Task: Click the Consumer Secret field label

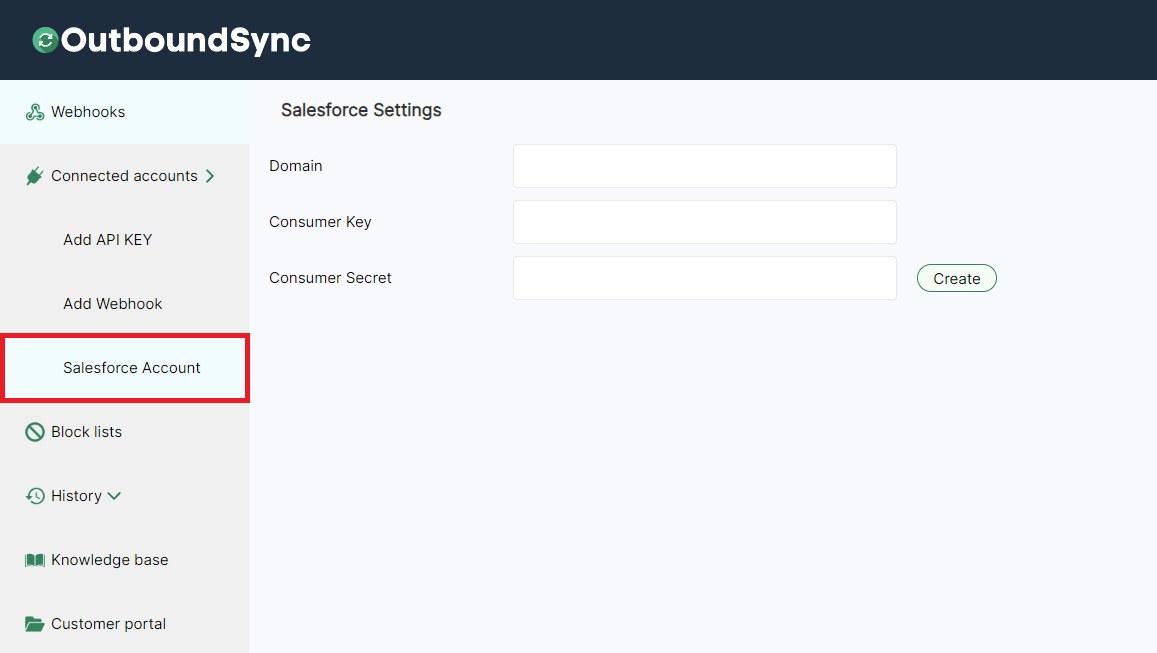Action: point(331,278)
